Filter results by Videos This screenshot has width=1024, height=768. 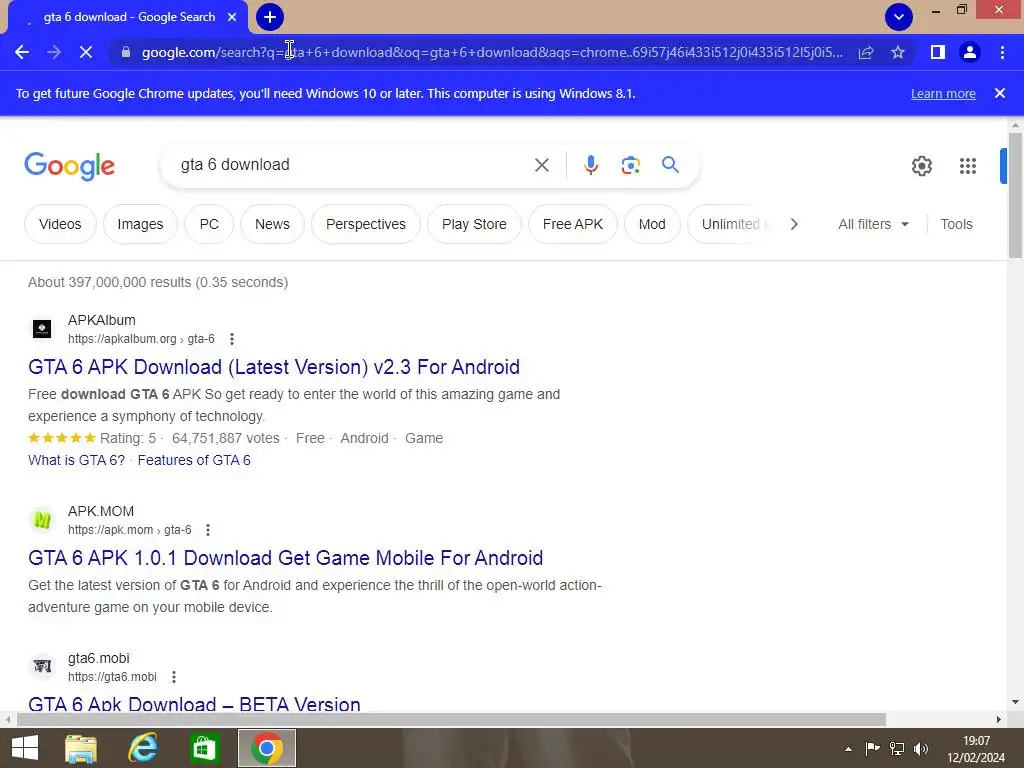[x=60, y=224]
